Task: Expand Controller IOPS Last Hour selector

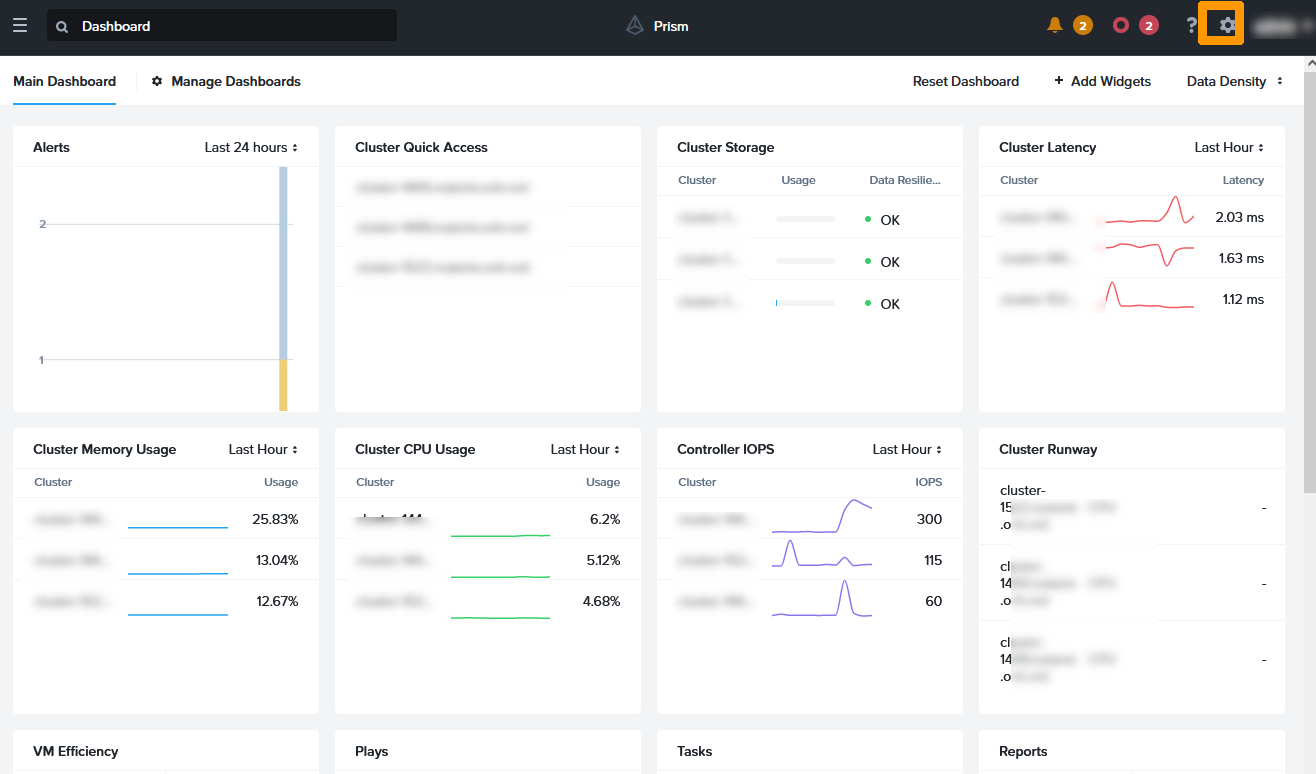Action: (x=907, y=449)
